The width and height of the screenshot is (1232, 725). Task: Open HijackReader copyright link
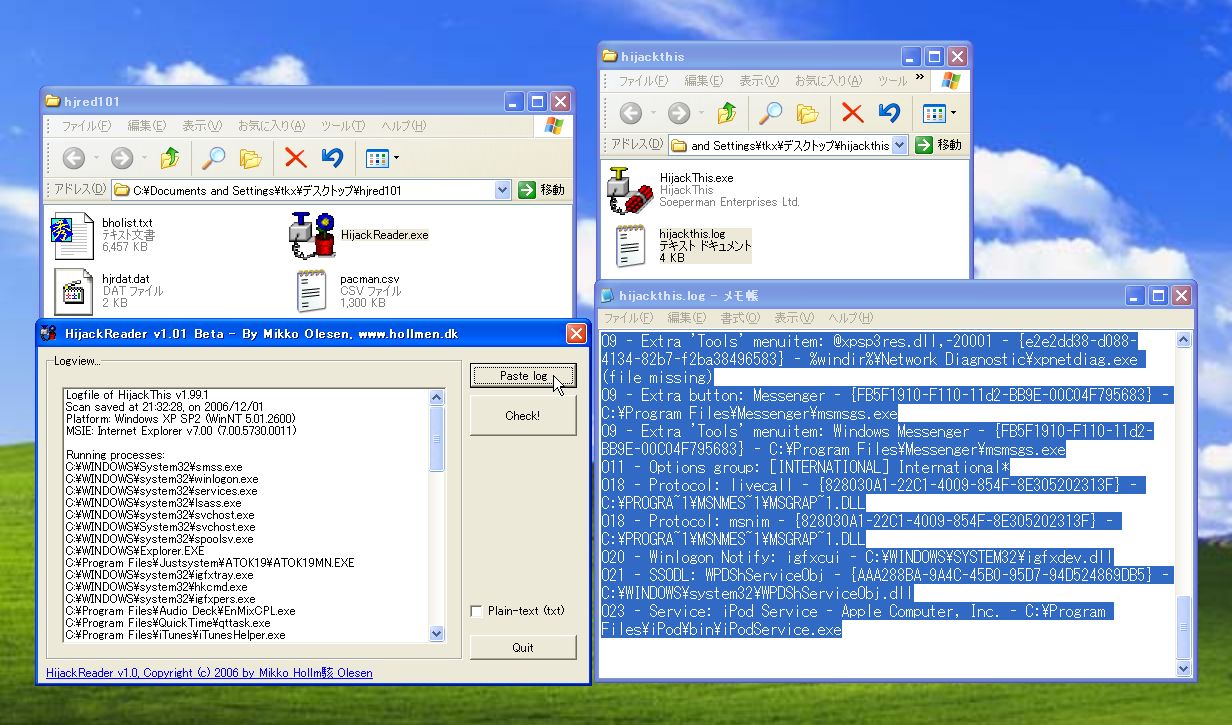pyautogui.click(x=209, y=673)
